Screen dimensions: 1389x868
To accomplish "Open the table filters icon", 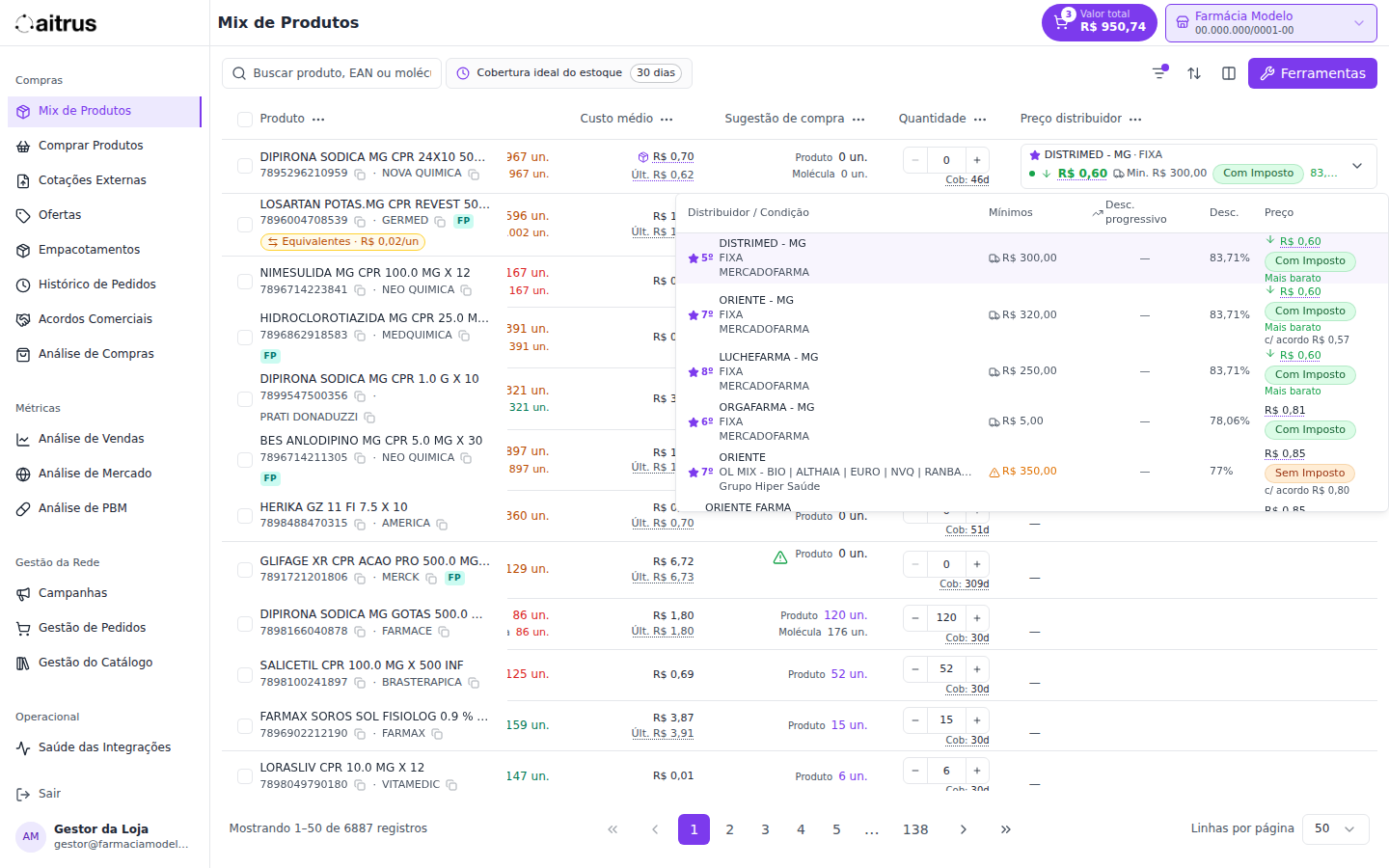I will click(1159, 73).
